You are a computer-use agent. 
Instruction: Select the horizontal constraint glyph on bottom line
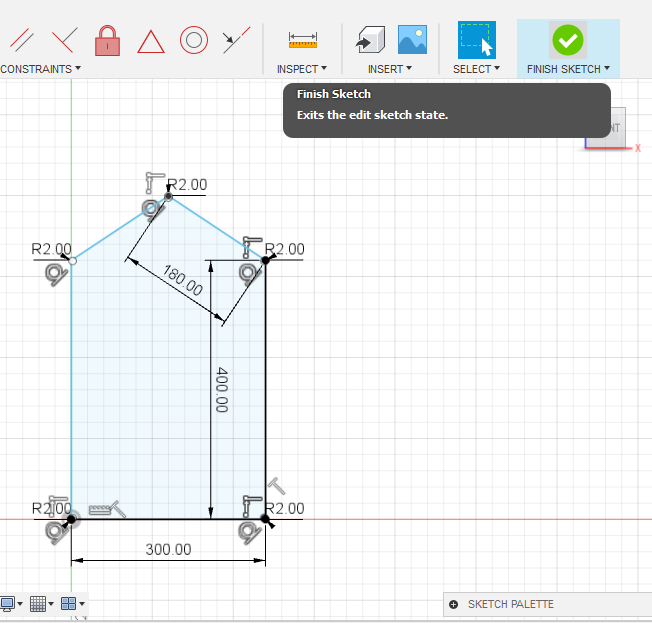coord(100,509)
